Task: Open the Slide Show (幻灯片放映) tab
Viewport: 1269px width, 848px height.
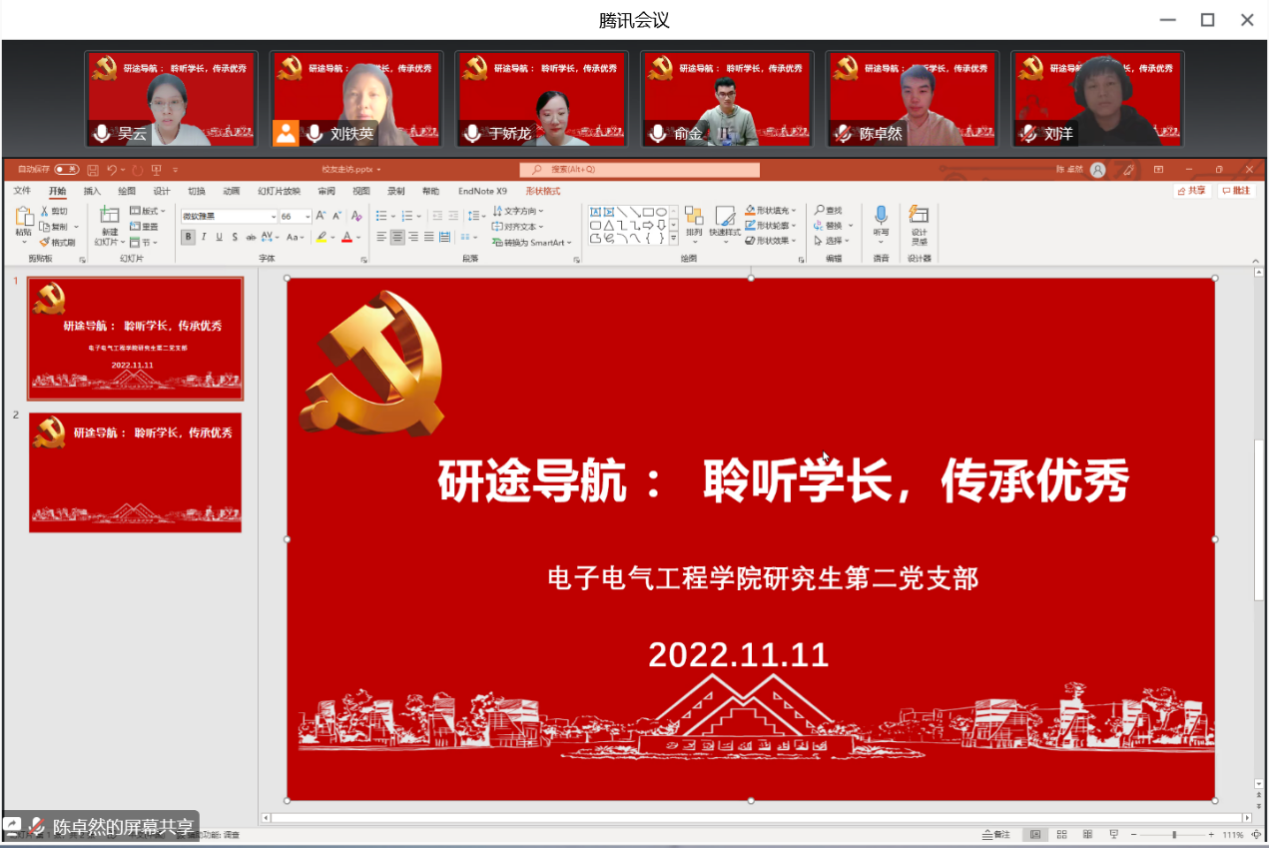Action: pos(279,191)
